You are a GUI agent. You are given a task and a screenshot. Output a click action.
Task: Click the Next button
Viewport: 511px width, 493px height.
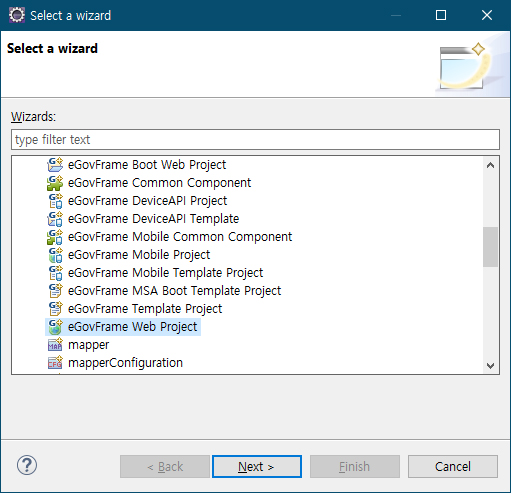click(257, 466)
